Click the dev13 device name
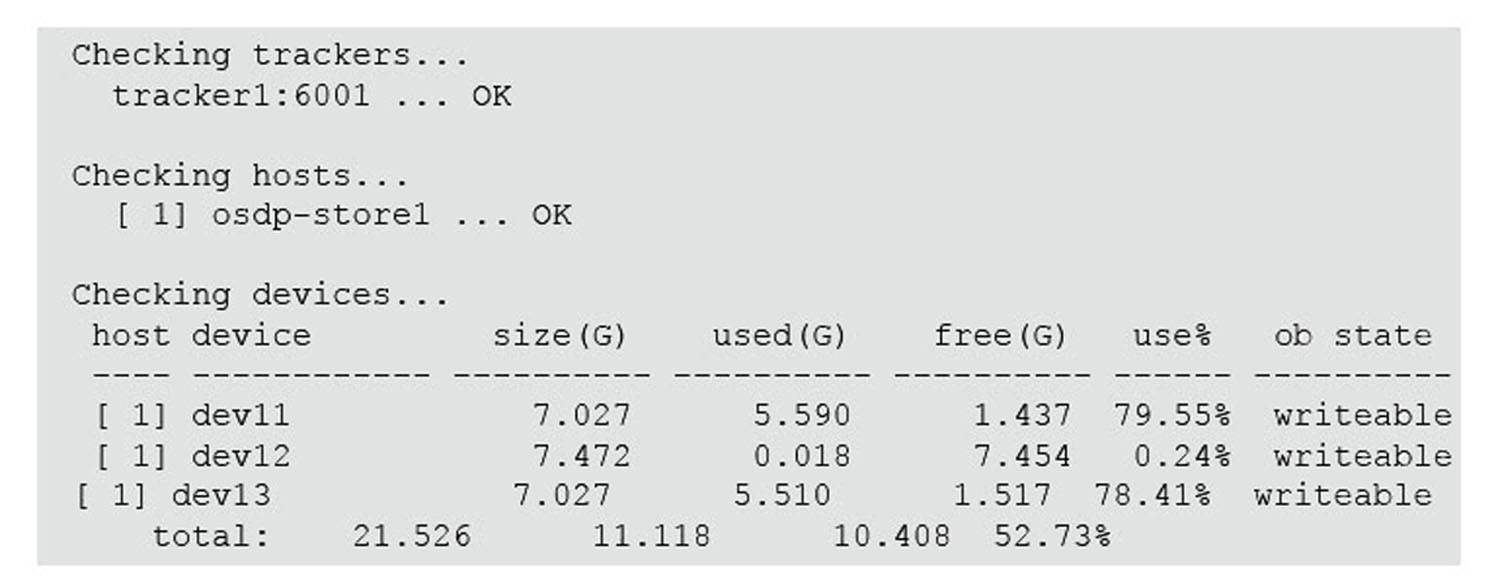 click(221, 495)
